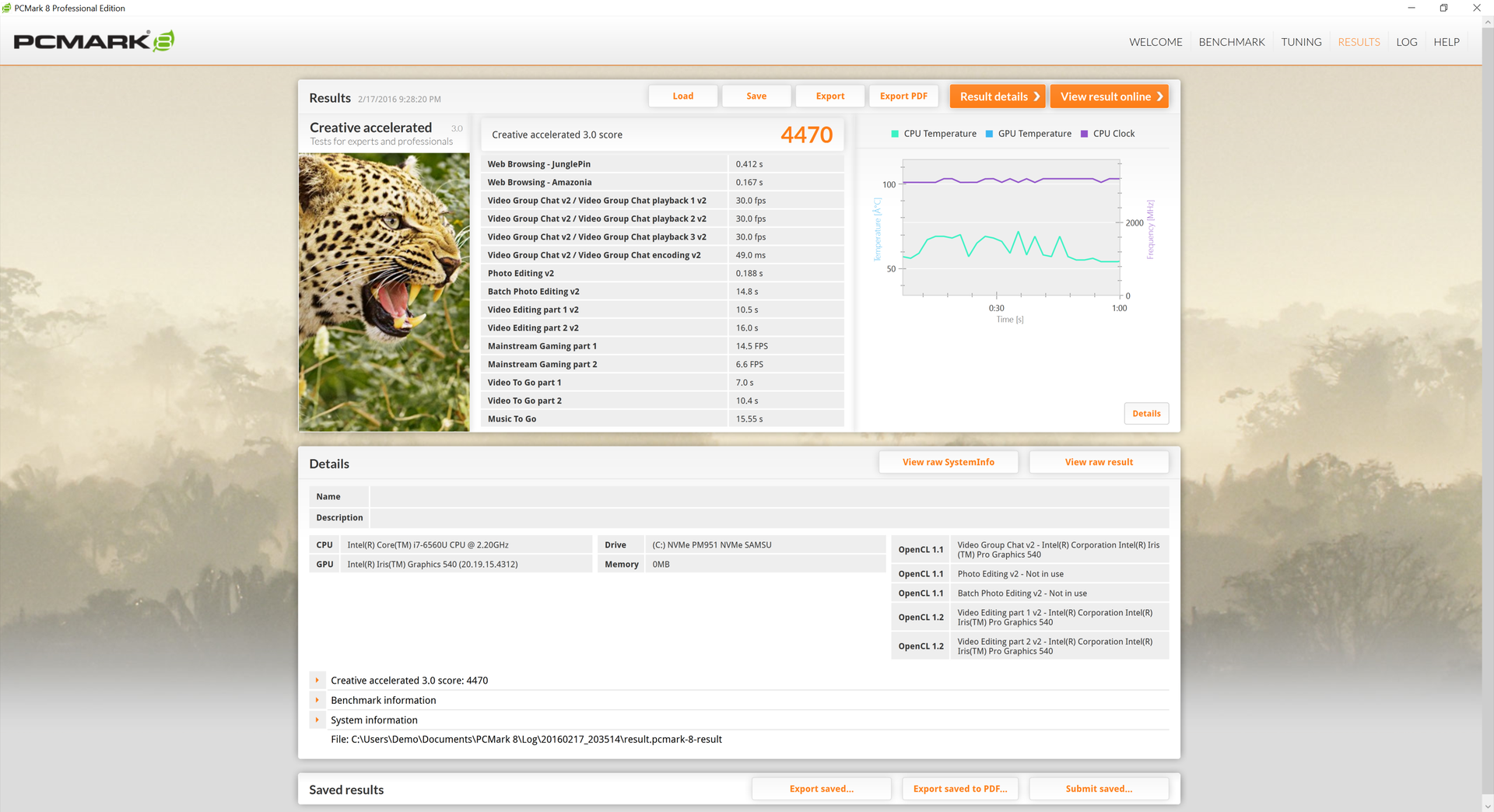Select Photo Editing v2 row

(662, 273)
